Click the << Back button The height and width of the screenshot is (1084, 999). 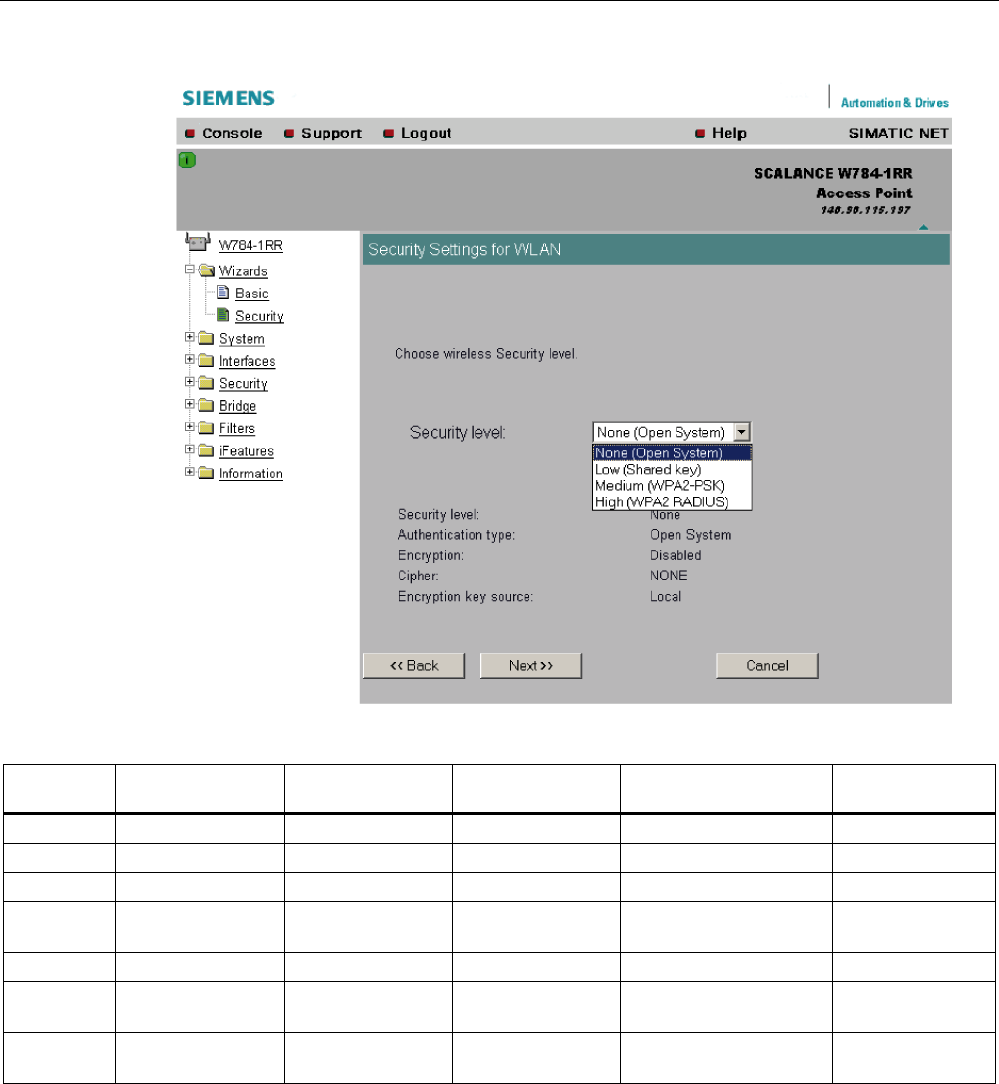point(414,666)
